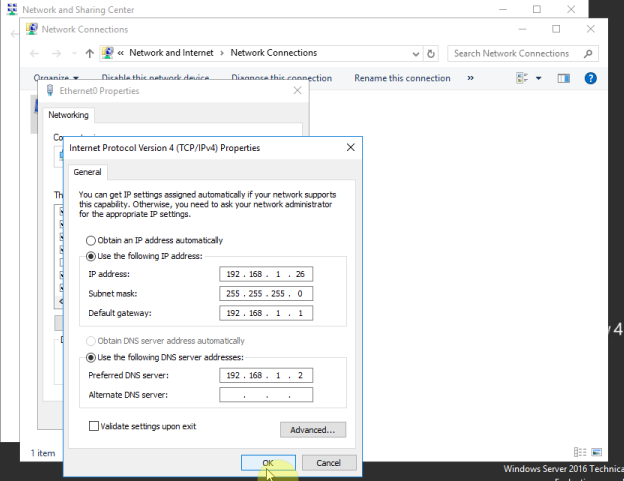Image resolution: width=624 pixels, height=481 pixels.
Task: Click the Back navigation arrow
Action: click(x=35, y=53)
